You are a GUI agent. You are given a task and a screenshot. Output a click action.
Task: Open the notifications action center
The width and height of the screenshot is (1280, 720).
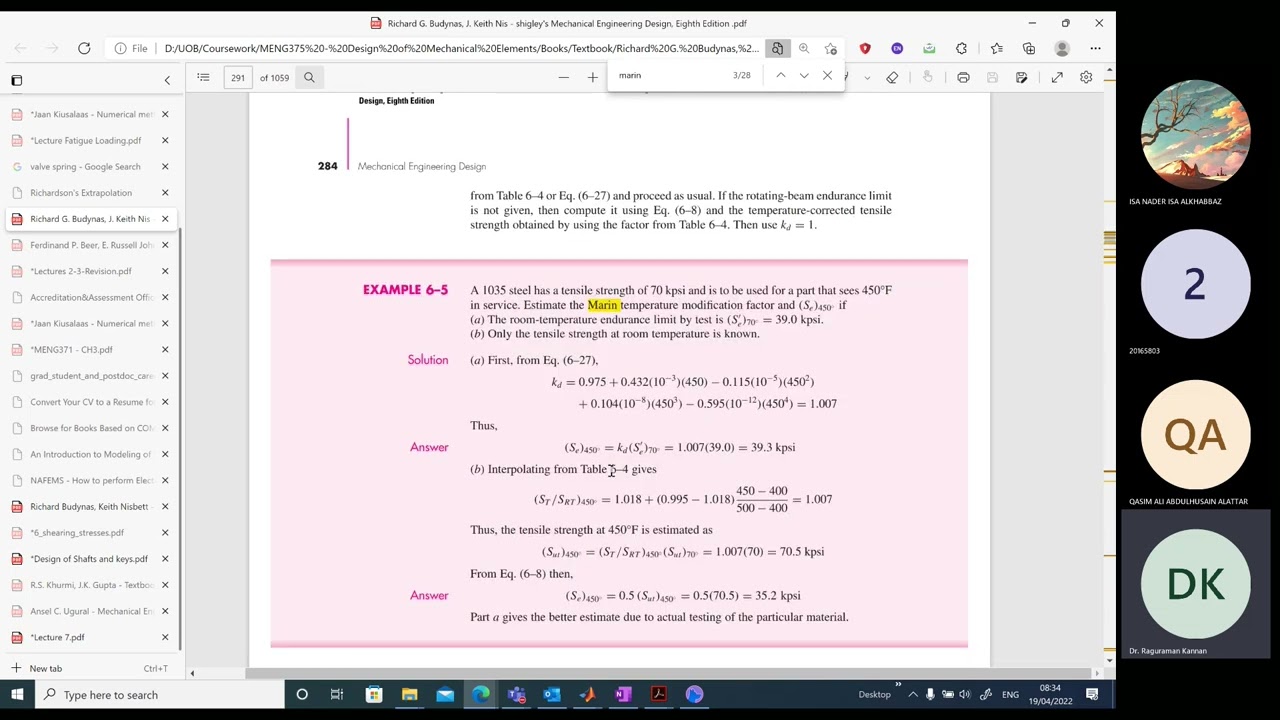1092,694
